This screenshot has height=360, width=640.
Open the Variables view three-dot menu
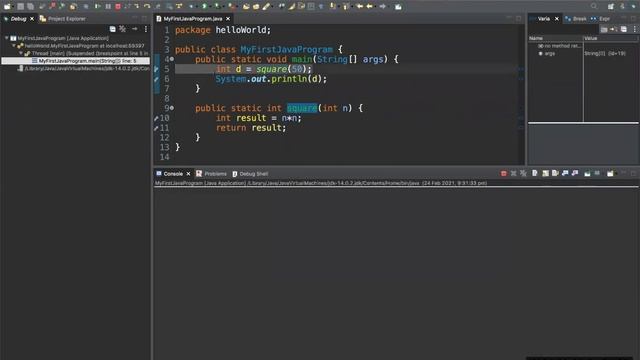635,29
